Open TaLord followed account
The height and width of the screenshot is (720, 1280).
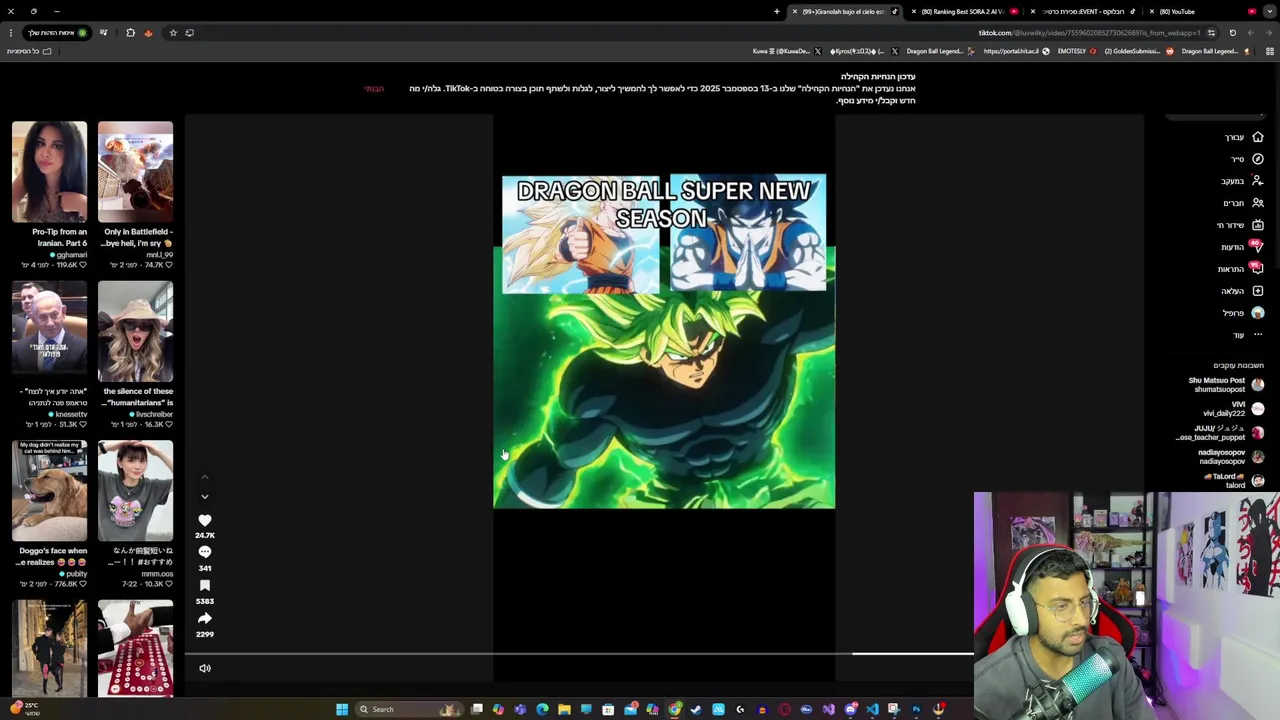coord(1233,480)
